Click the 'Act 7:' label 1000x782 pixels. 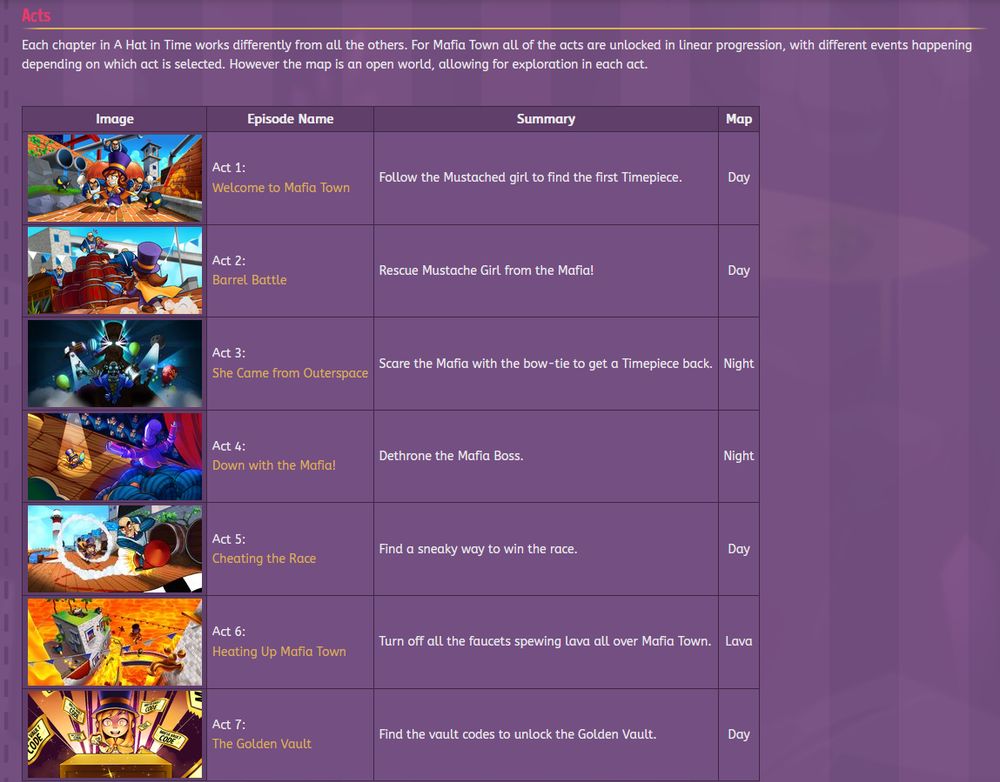pyautogui.click(x=229, y=725)
